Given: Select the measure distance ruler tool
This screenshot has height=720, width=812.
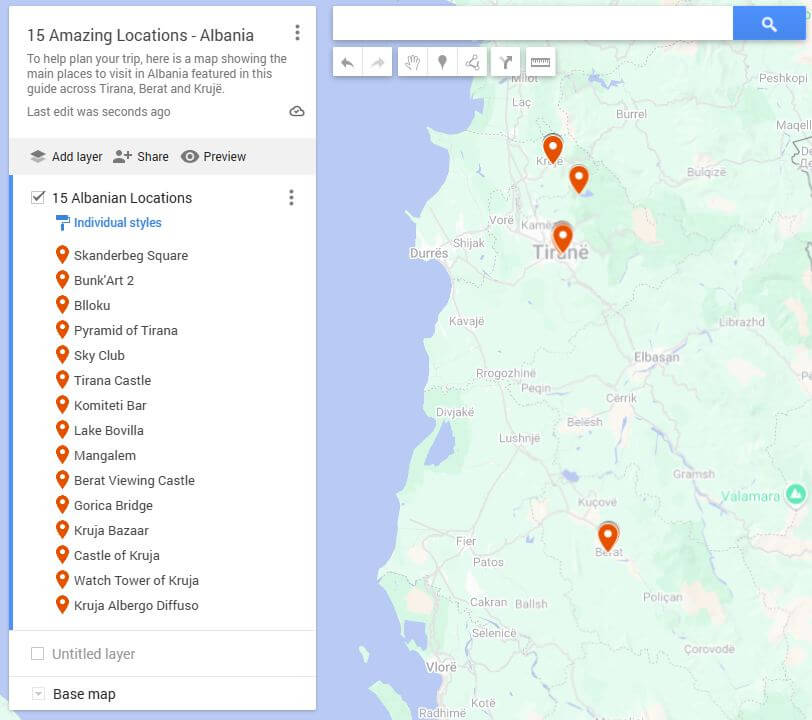Looking at the screenshot, I should click(540, 62).
